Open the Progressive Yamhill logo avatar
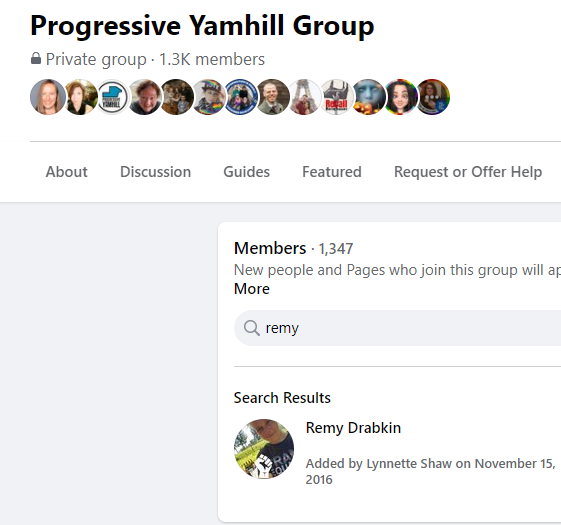 112,97
